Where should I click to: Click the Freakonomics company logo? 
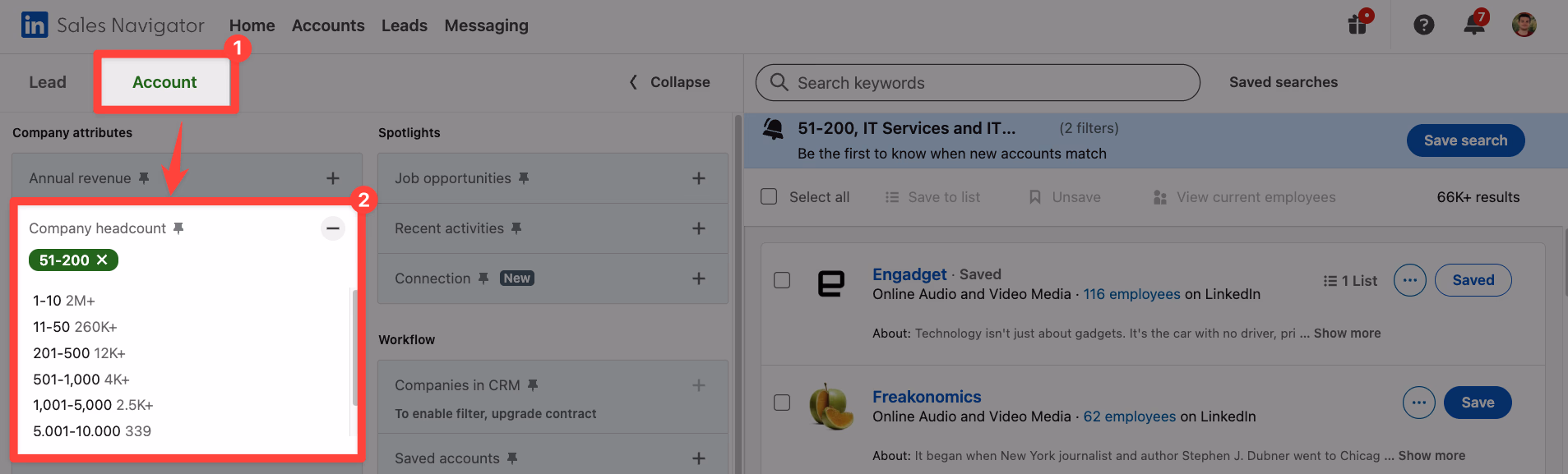coord(831,406)
